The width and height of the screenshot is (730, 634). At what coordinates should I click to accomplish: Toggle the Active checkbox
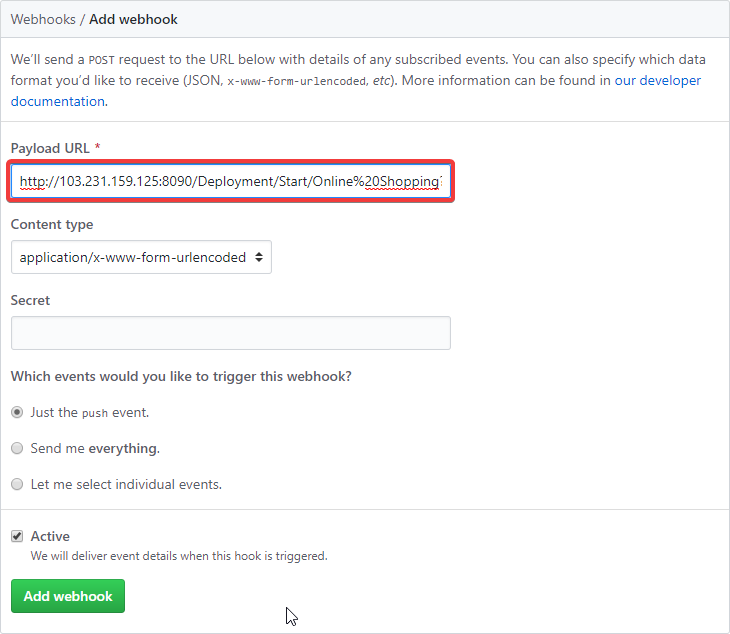tap(17, 536)
